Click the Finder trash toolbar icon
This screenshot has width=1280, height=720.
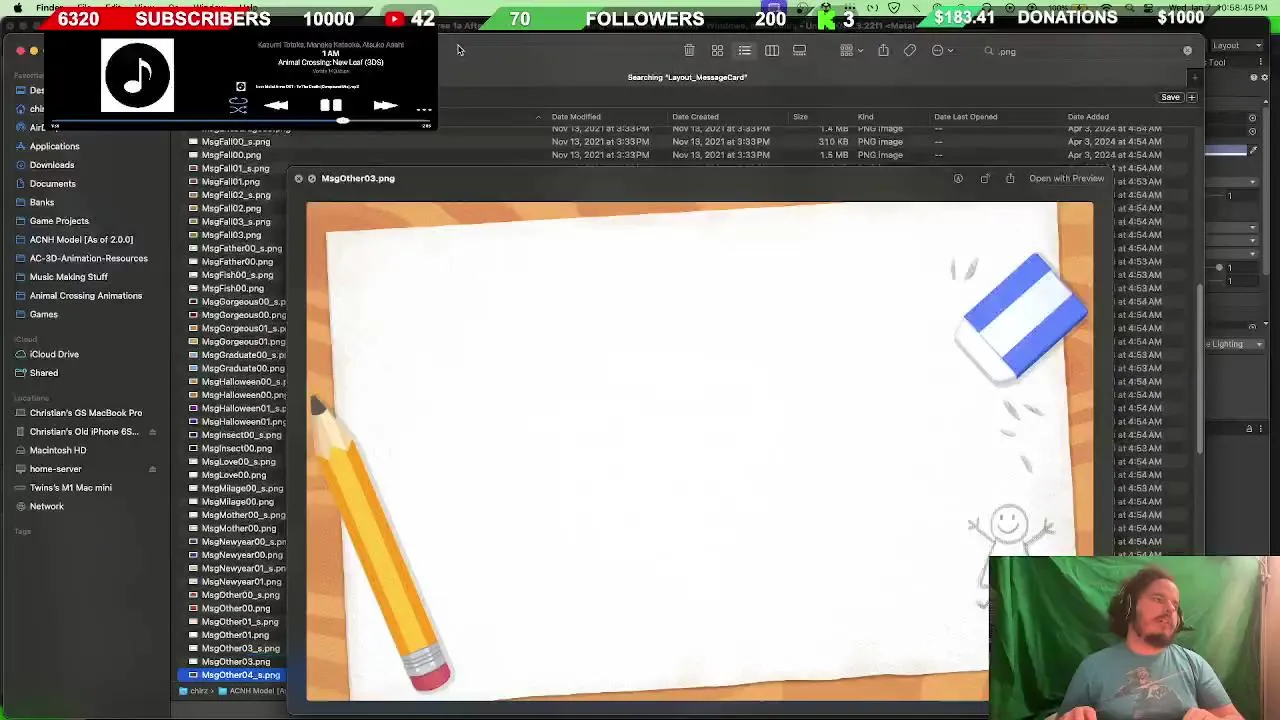click(x=689, y=51)
